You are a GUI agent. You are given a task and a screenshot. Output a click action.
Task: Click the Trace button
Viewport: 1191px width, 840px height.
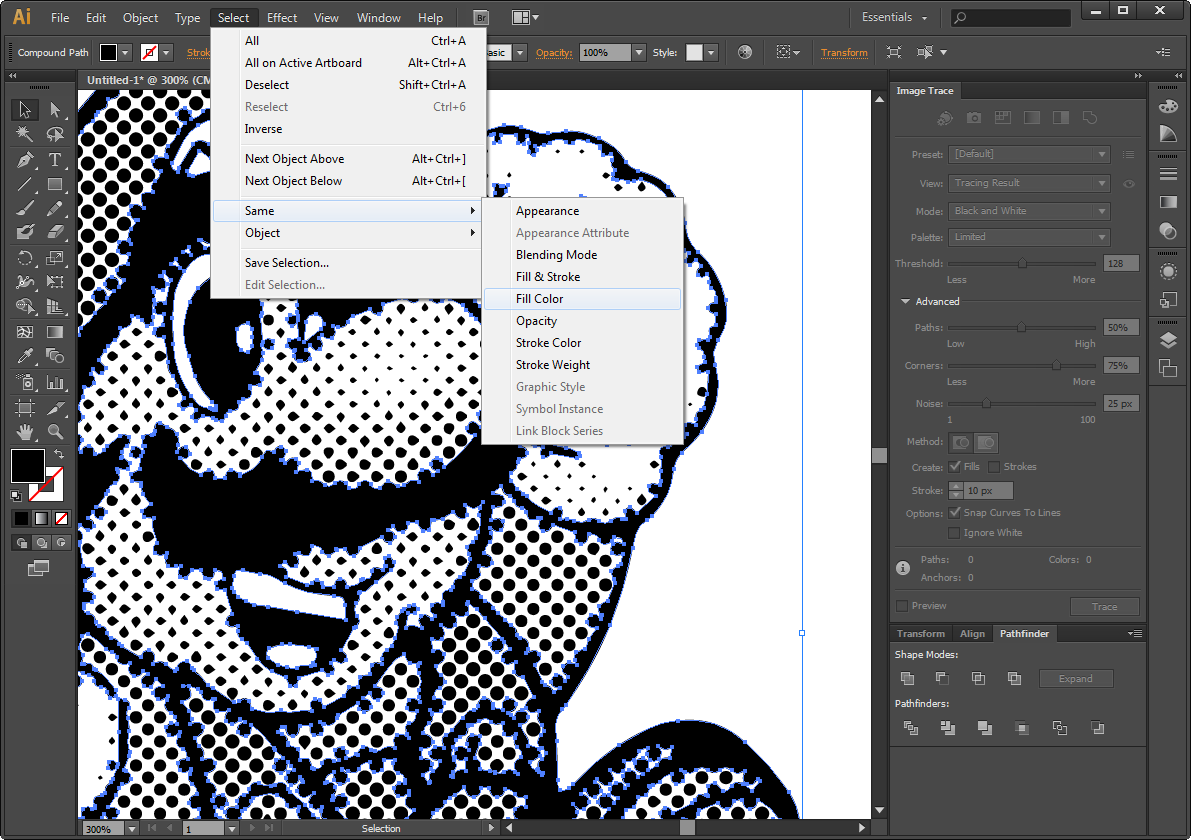pyautogui.click(x=1104, y=606)
